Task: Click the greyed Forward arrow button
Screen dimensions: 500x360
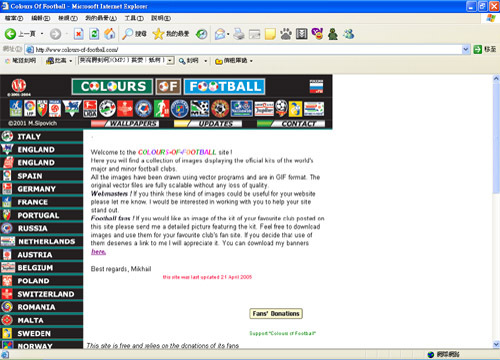Action: (x=55, y=34)
